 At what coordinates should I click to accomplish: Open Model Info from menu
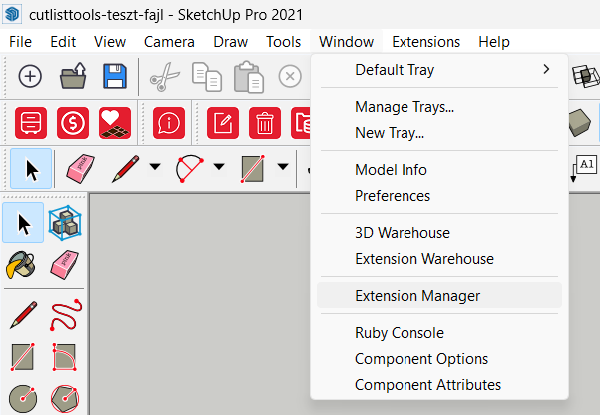pyautogui.click(x=390, y=170)
